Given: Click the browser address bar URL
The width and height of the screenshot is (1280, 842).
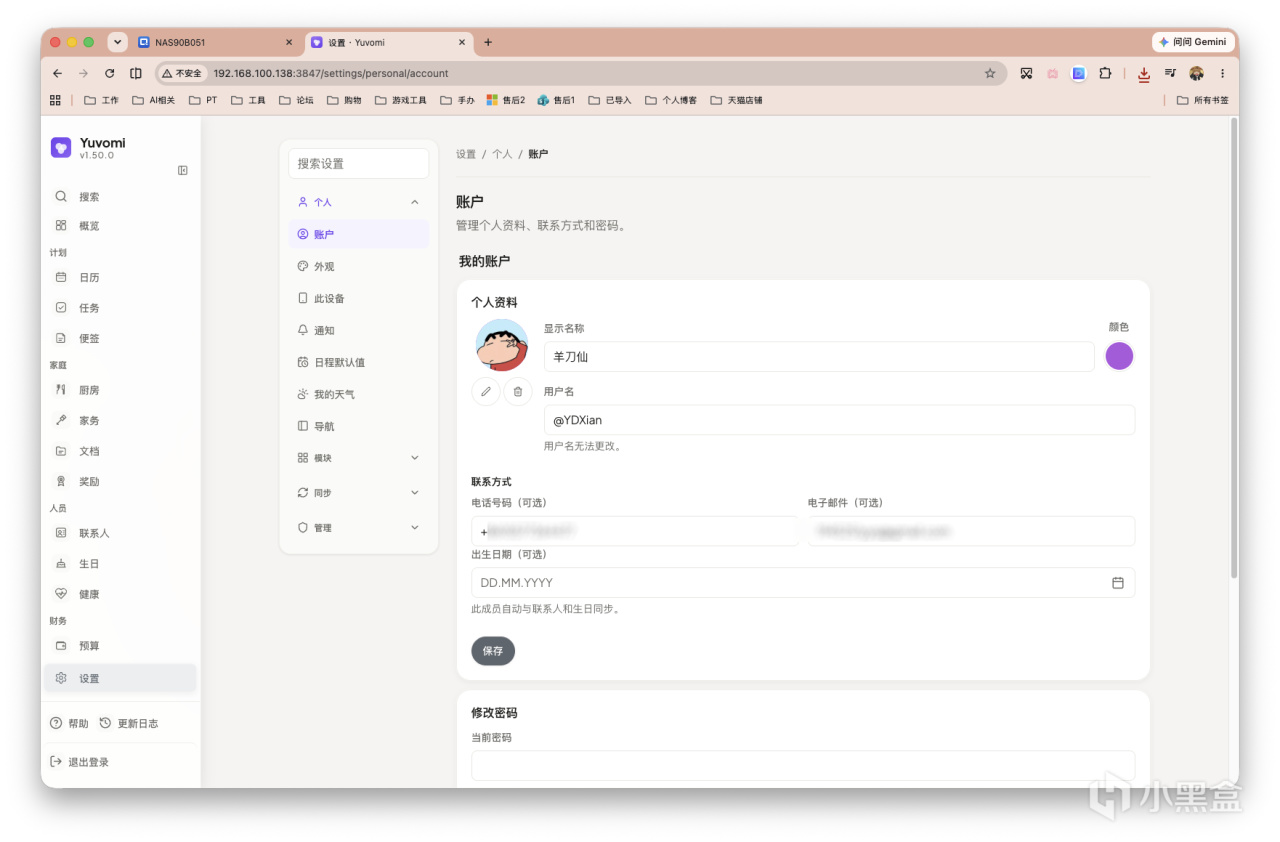Looking at the screenshot, I should click(x=330, y=73).
